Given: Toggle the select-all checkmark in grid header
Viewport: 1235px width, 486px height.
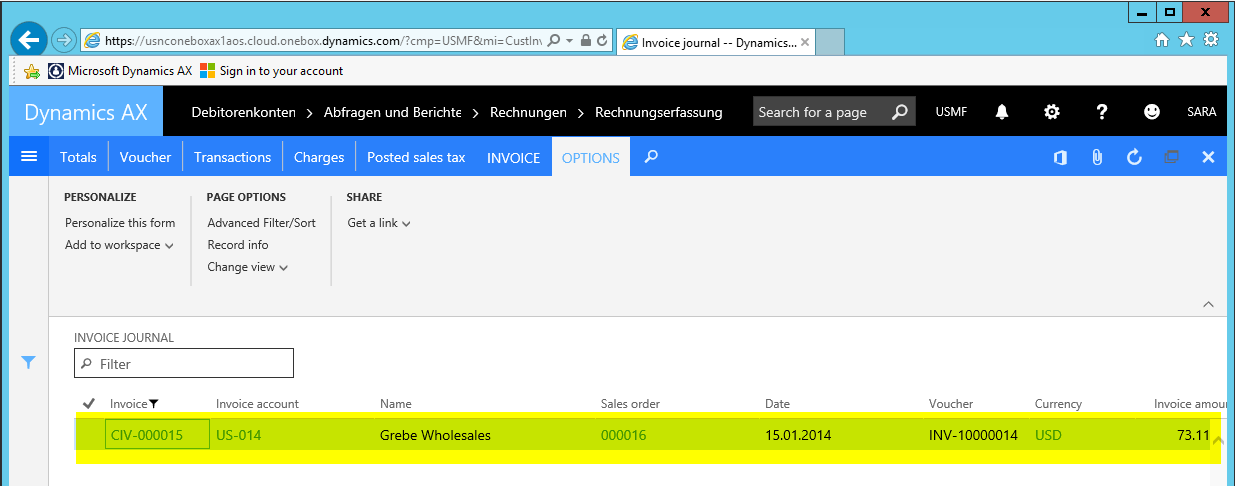Looking at the screenshot, I should tap(88, 404).
